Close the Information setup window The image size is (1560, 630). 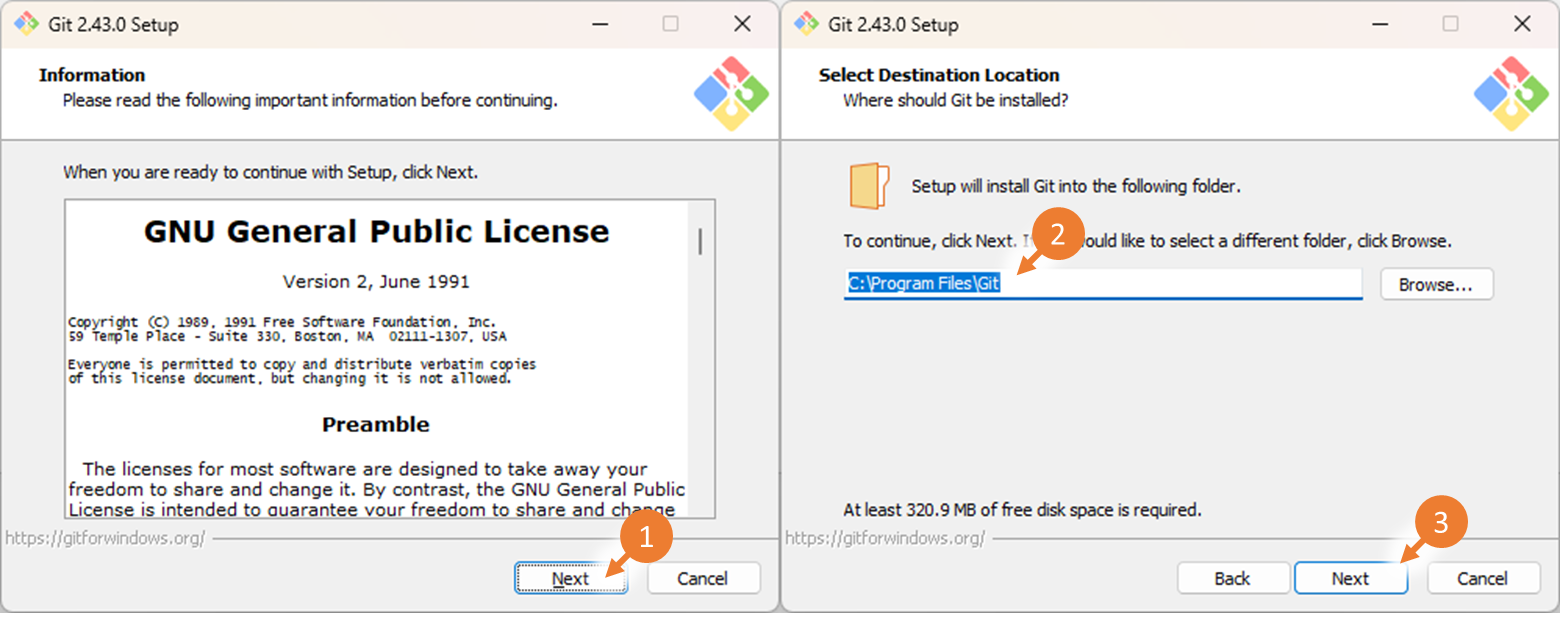[x=742, y=24]
